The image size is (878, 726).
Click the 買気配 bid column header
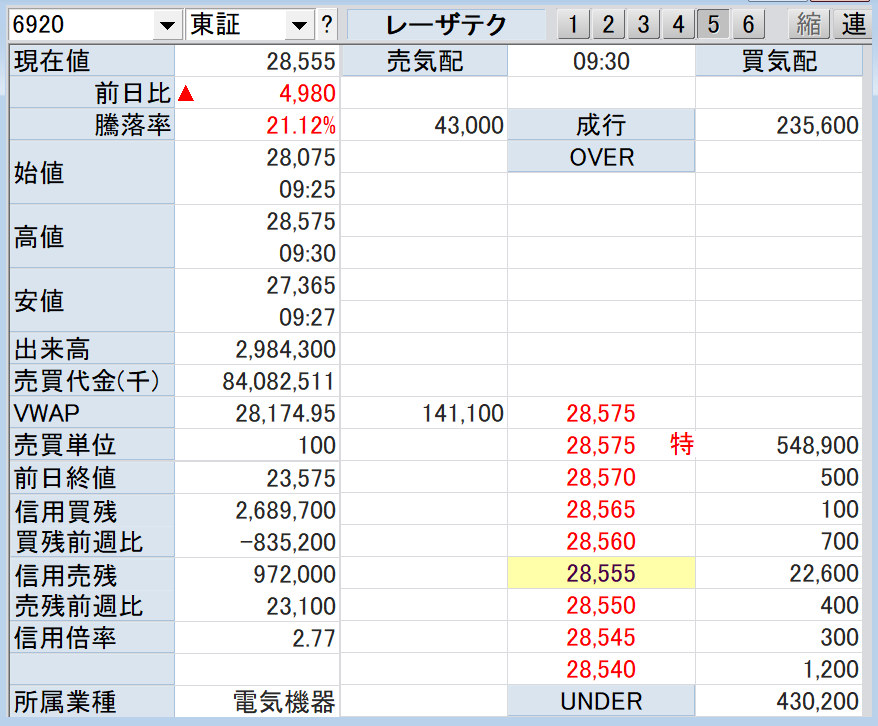tap(779, 62)
